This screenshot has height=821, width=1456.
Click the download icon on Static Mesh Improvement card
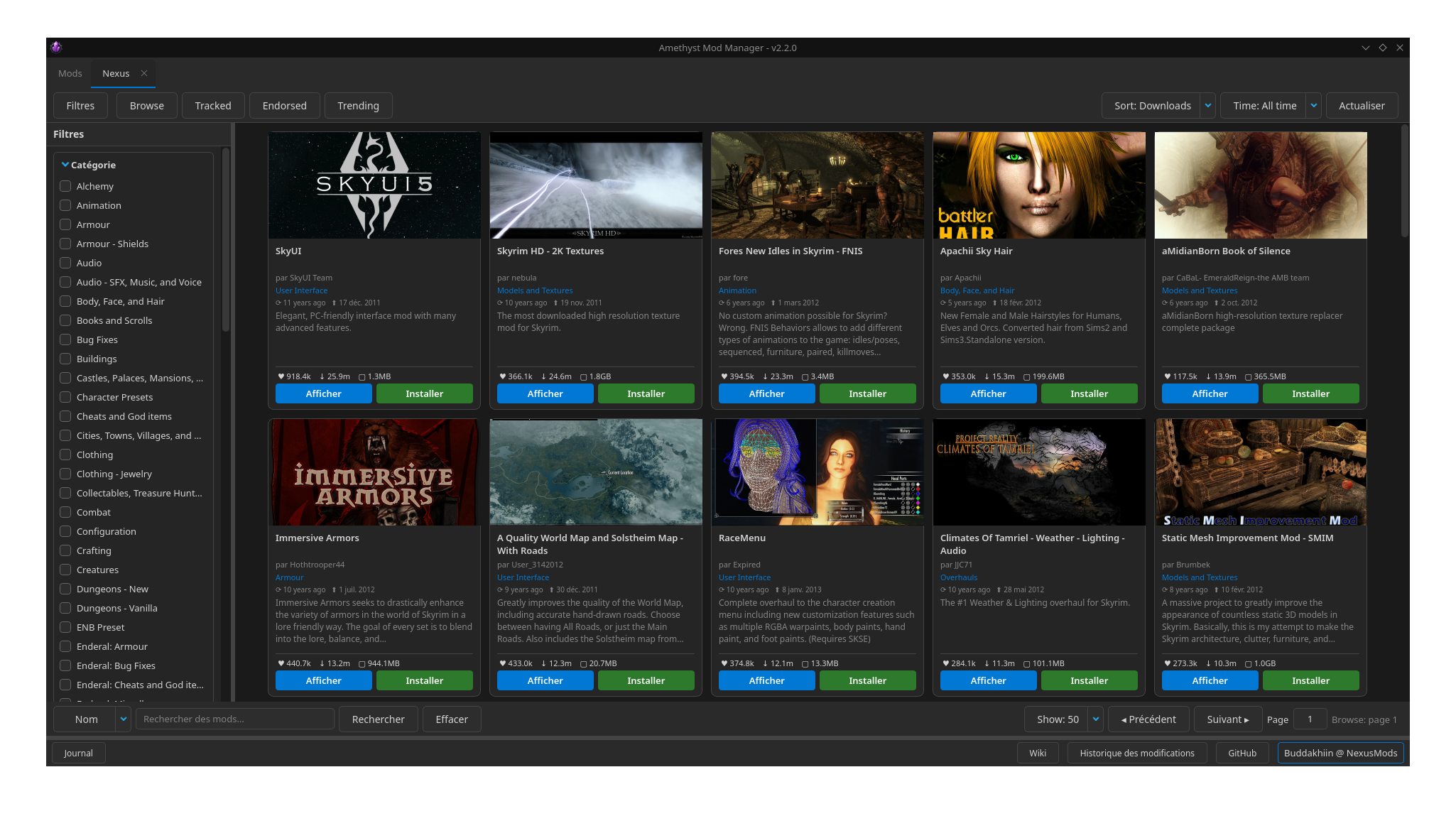pyautogui.click(x=1209, y=663)
